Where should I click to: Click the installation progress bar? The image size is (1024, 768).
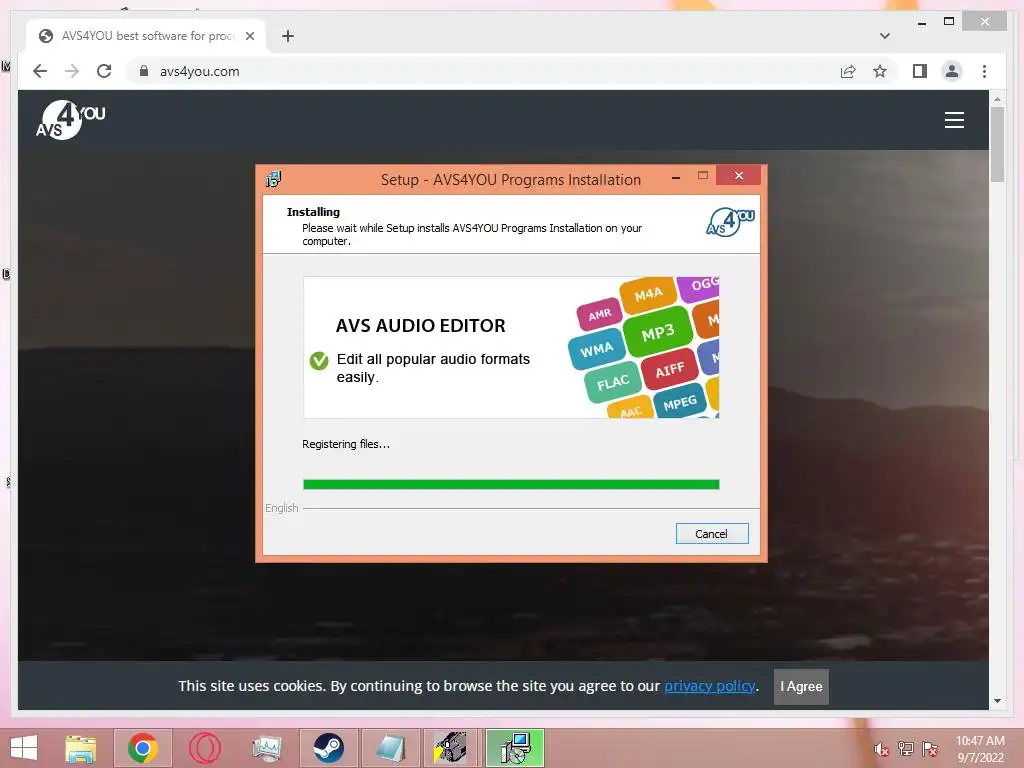(511, 485)
